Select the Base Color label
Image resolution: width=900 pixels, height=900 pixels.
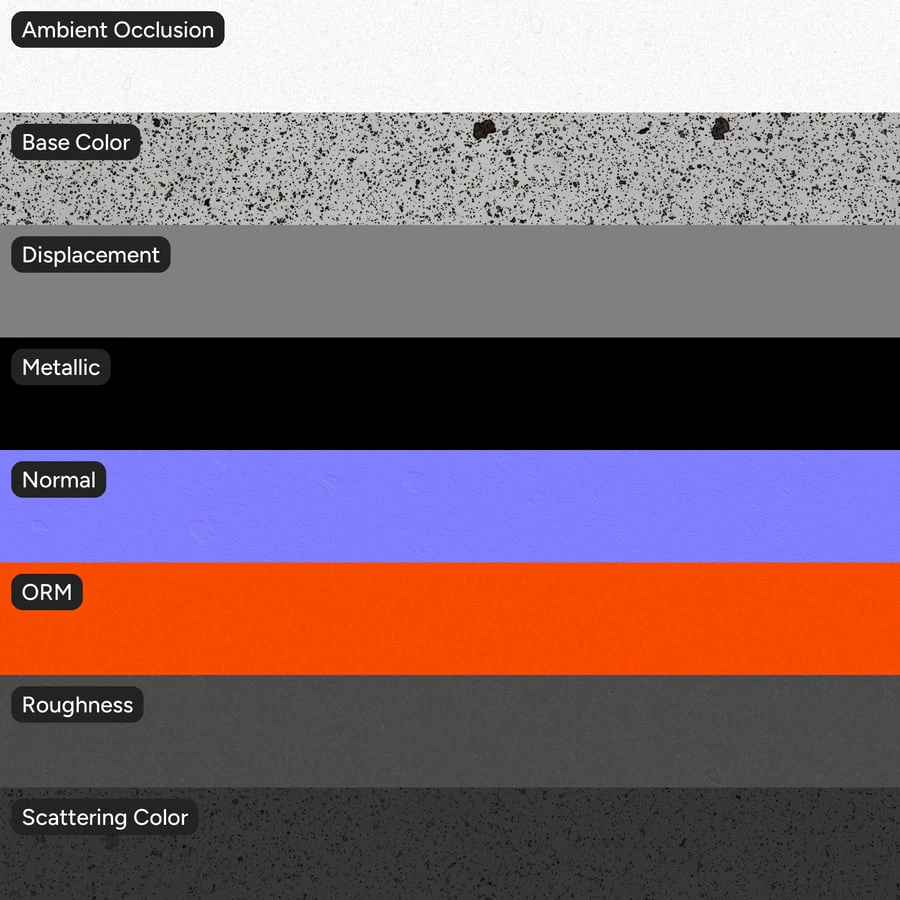(76, 142)
